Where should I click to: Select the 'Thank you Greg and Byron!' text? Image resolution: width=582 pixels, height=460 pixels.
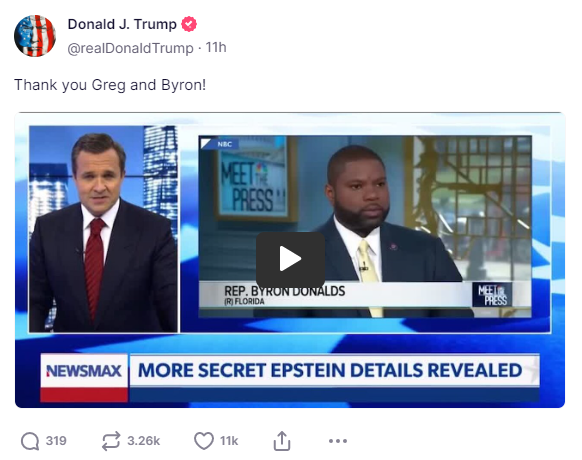[x=110, y=85]
